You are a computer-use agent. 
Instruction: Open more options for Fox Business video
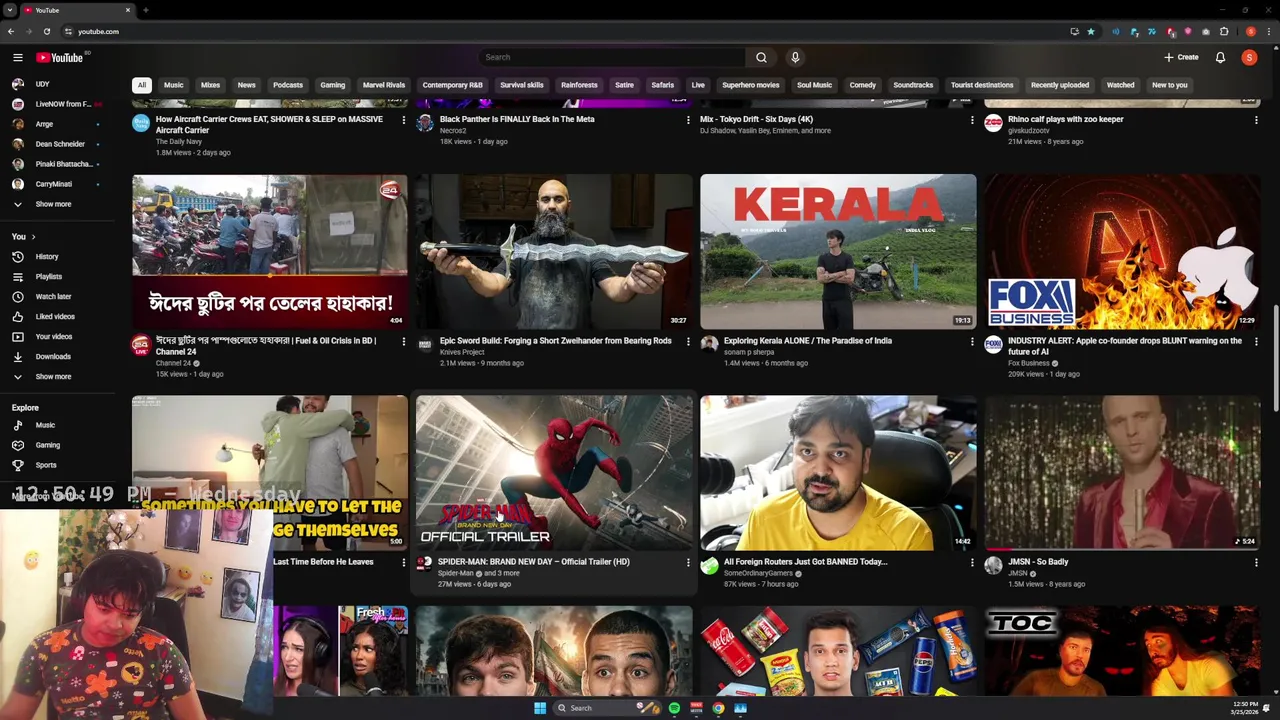pos(1255,341)
